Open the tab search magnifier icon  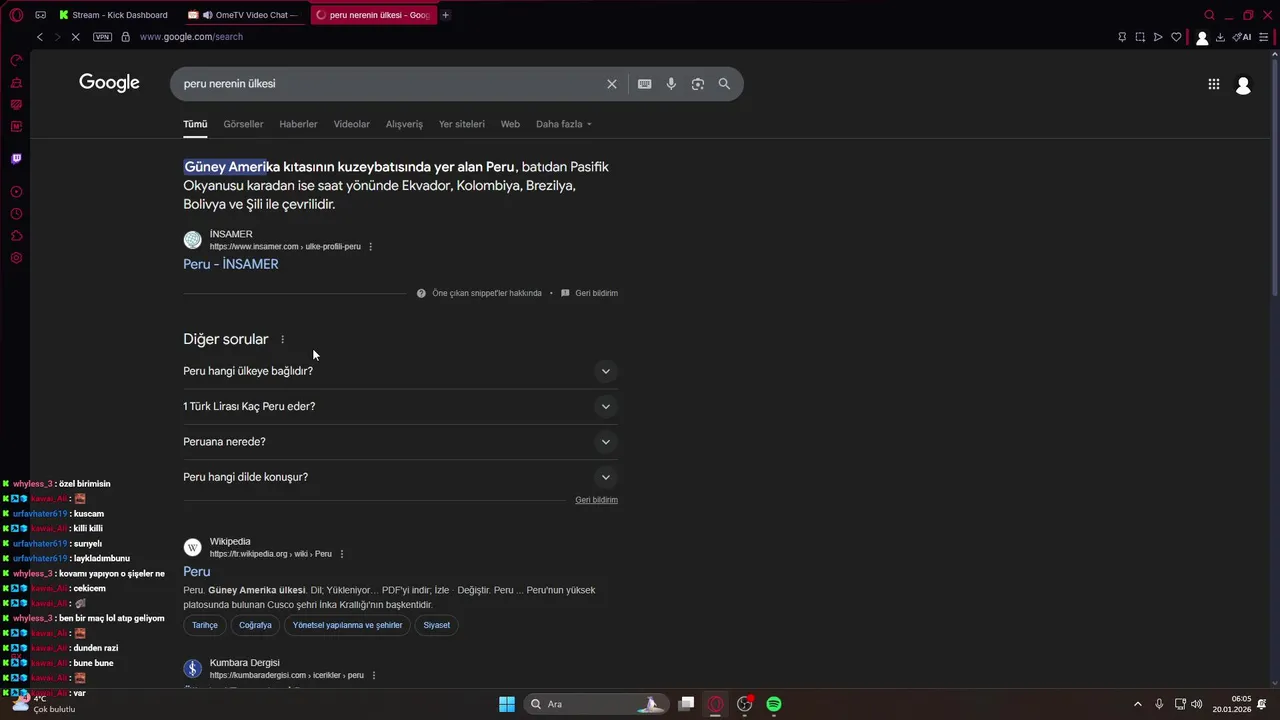1209,15
